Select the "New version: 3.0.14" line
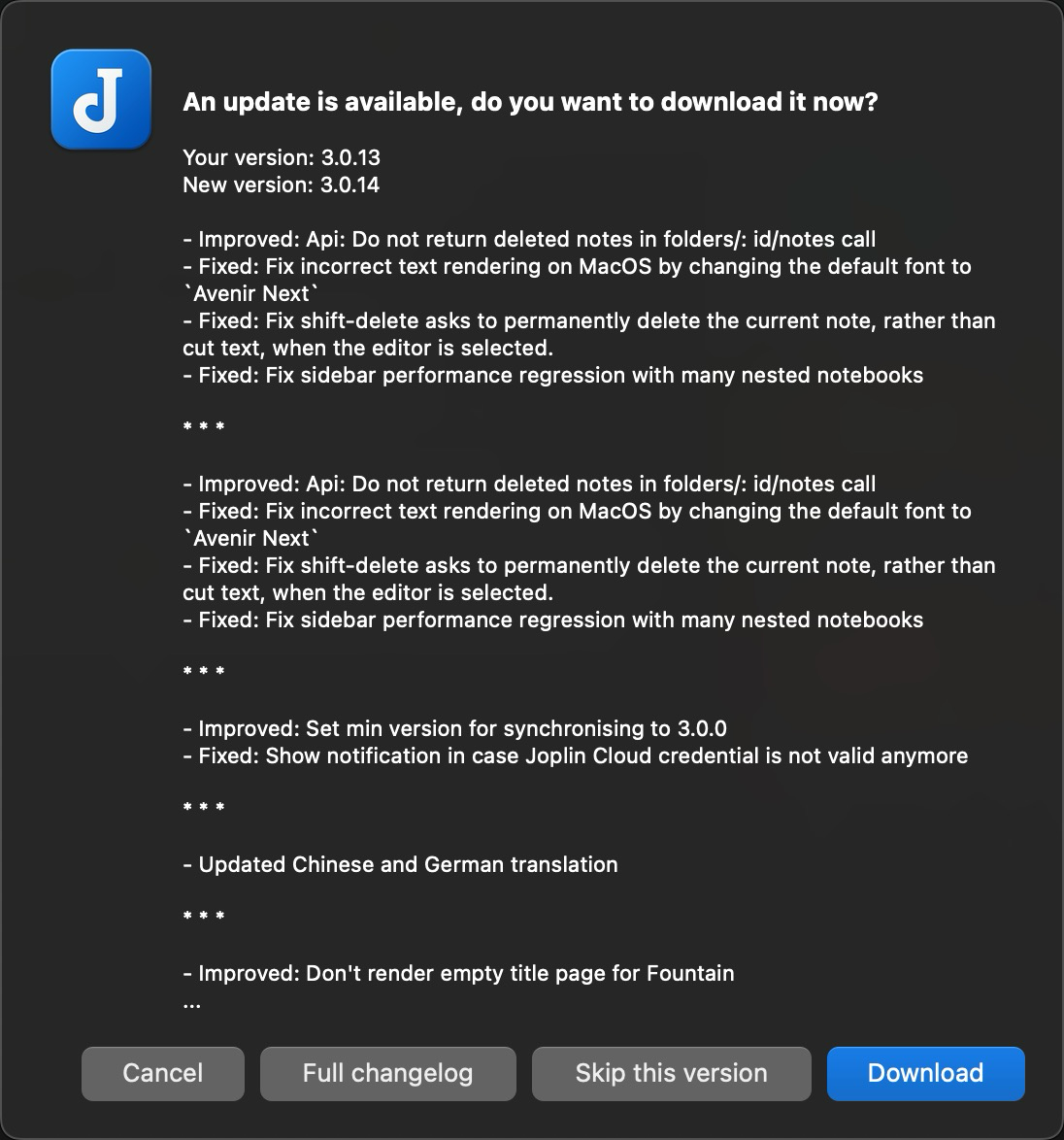Viewport: 1064px width, 1140px height. [x=281, y=184]
